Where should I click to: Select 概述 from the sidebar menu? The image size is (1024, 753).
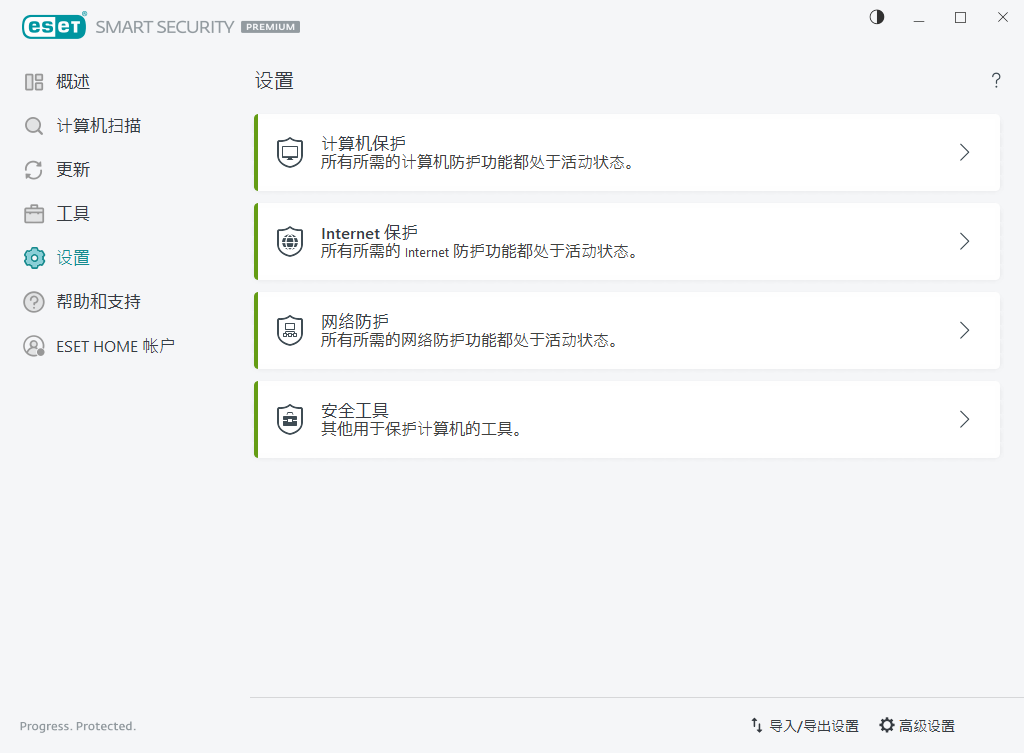[72, 81]
